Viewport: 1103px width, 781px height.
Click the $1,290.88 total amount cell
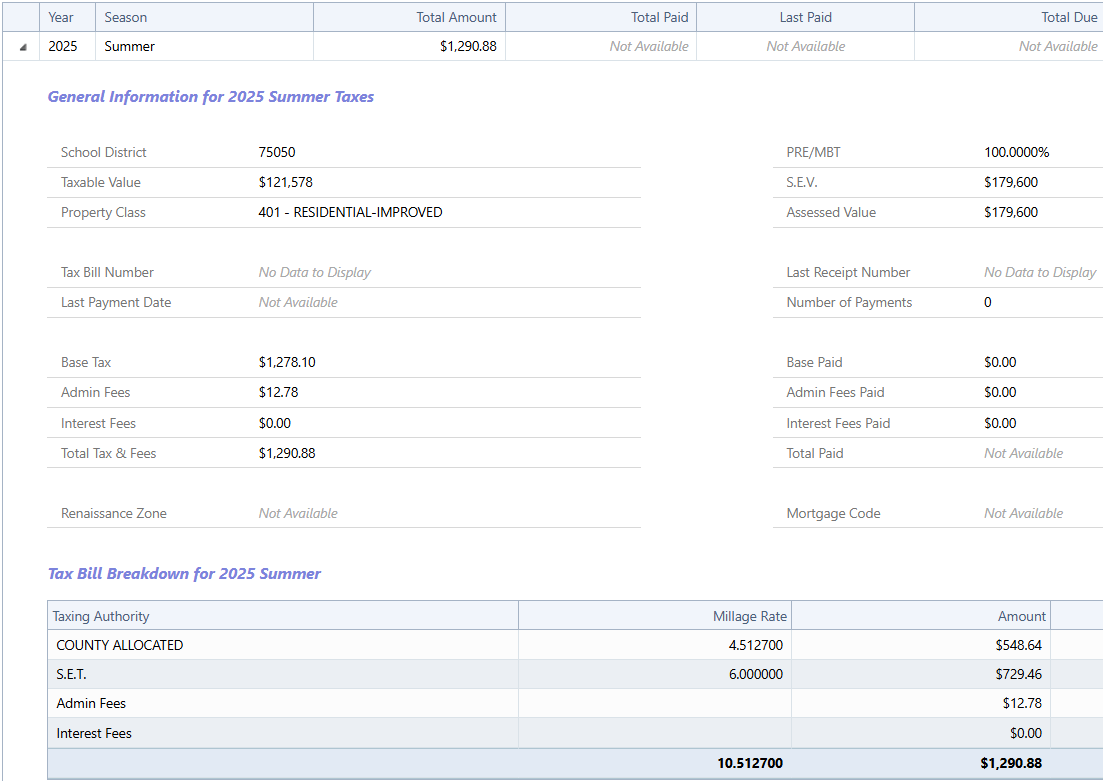click(468, 46)
